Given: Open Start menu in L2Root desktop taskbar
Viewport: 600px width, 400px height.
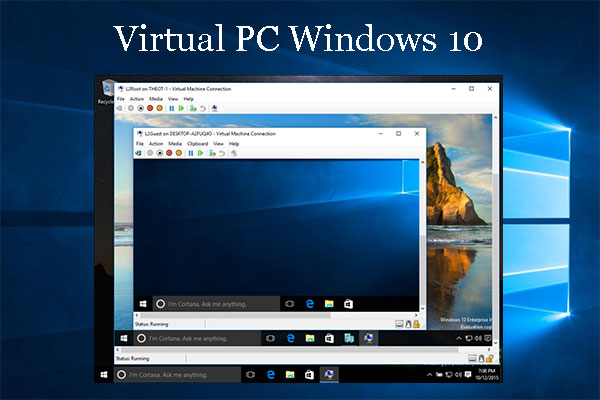Looking at the screenshot, I should click(x=124, y=338).
